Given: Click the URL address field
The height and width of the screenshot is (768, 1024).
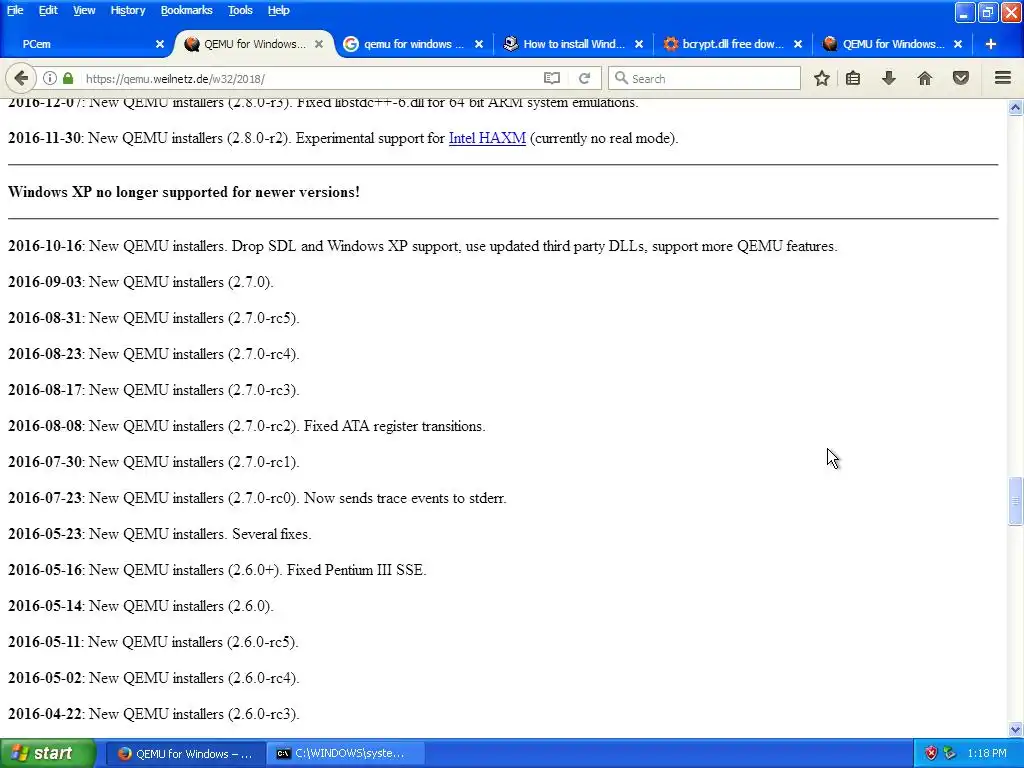Looking at the screenshot, I should tap(310, 78).
